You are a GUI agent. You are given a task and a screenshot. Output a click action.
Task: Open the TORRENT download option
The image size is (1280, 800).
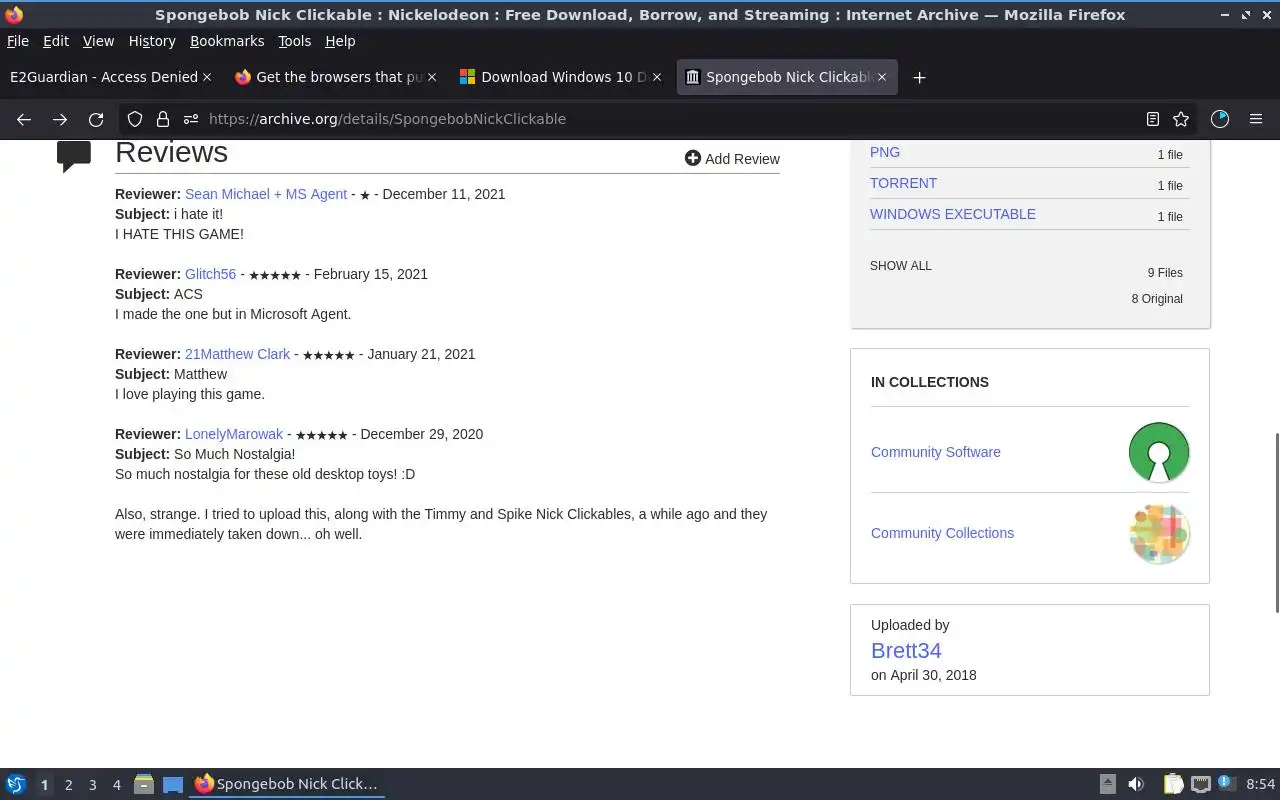pyautogui.click(x=903, y=183)
